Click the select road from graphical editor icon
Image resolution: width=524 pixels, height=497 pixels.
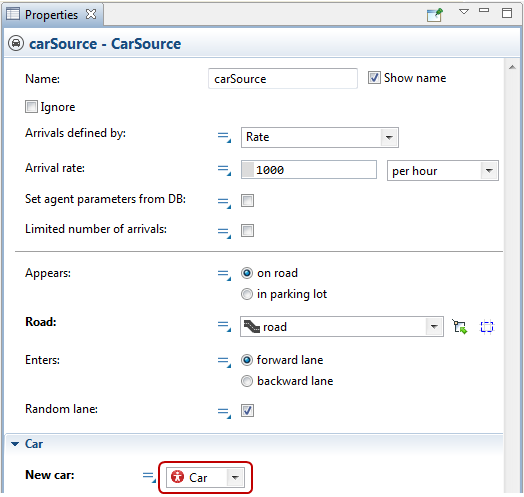click(x=460, y=327)
